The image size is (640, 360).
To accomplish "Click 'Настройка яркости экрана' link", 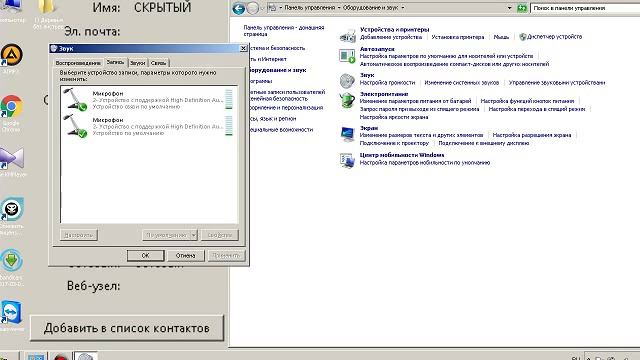I will click(394, 117).
